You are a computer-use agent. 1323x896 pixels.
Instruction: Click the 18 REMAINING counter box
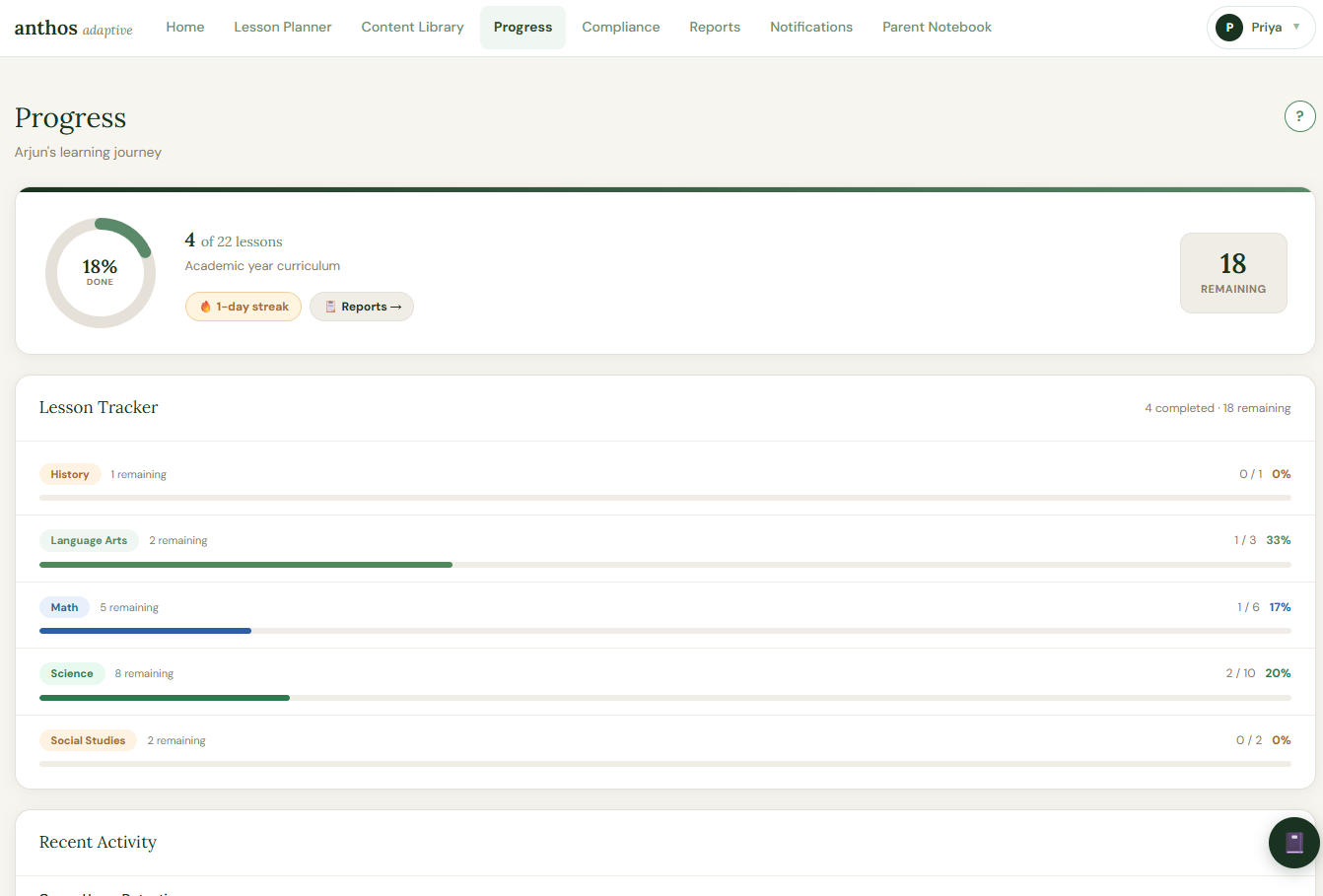[x=1233, y=273]
